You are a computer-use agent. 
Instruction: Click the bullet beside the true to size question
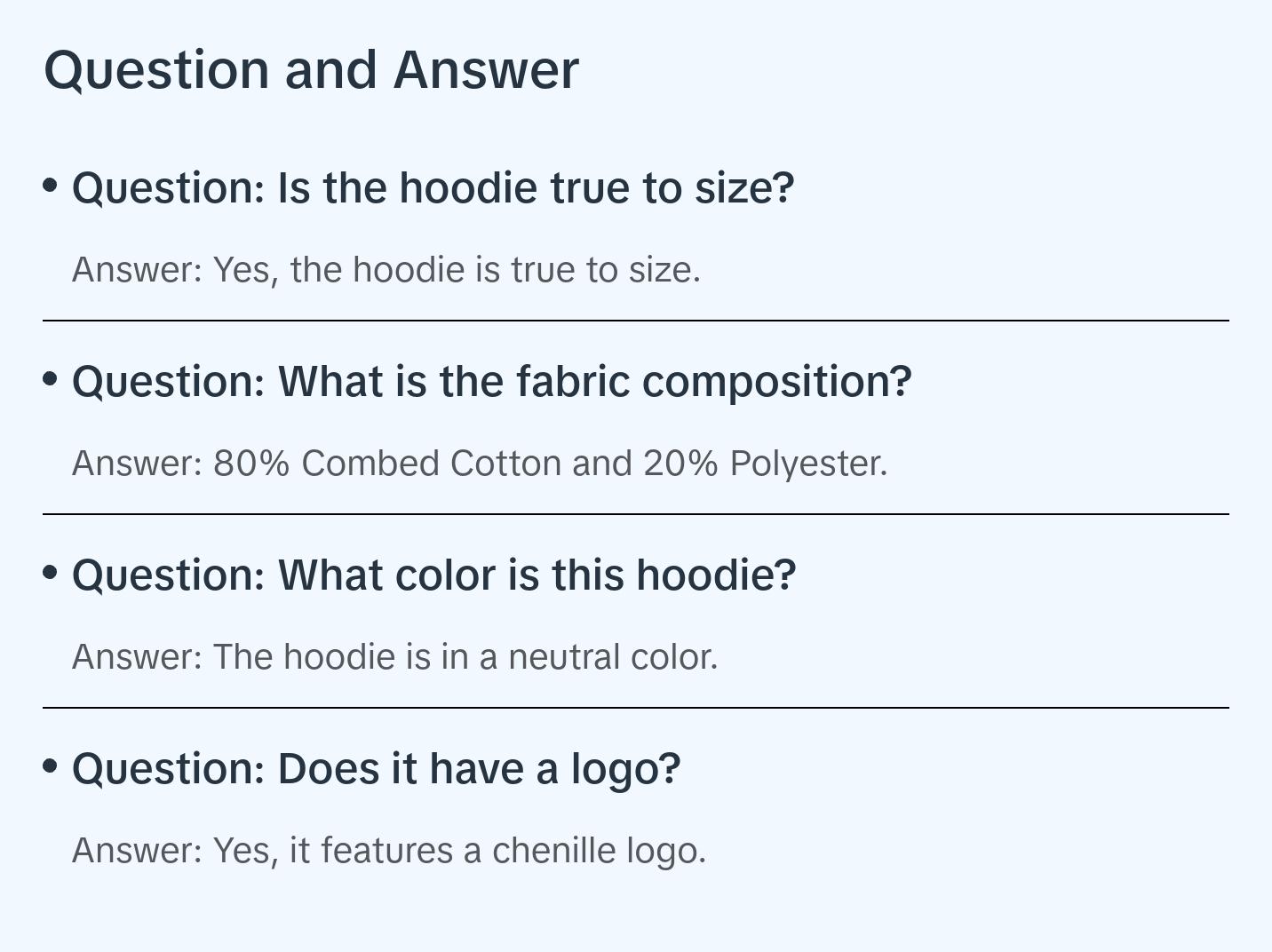pyautogui.click(x=51, y=186)
